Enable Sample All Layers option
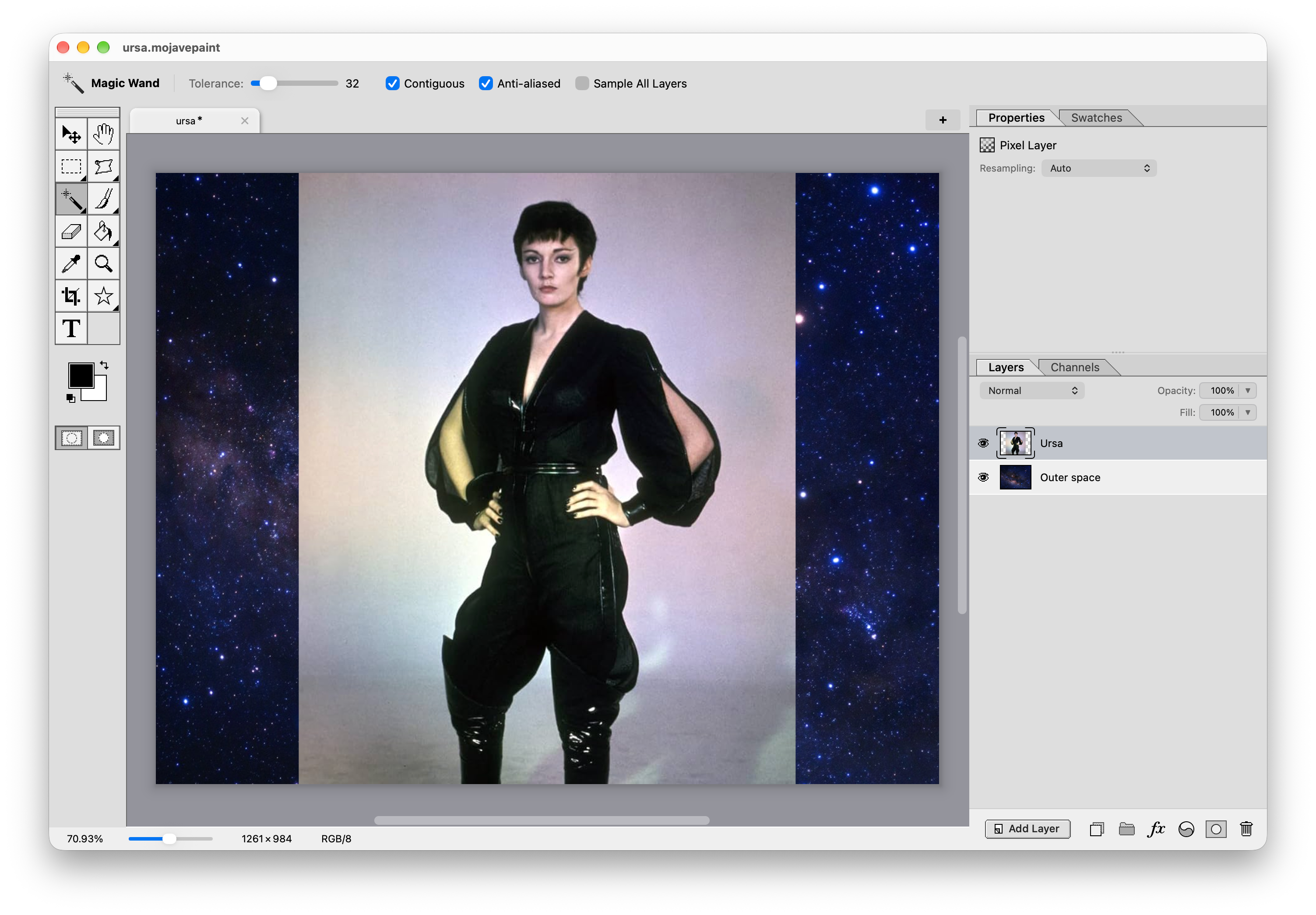Viewport: 1316px width, 915px height. [582, 84]
